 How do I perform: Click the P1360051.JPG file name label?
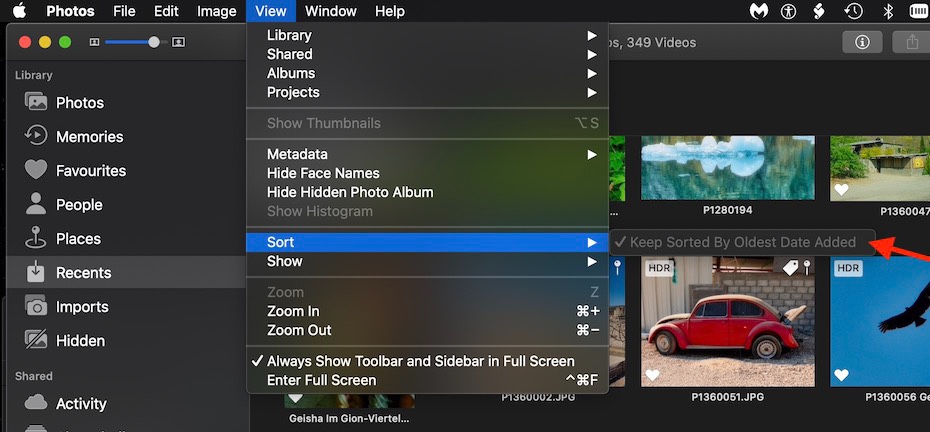(728, 397)
